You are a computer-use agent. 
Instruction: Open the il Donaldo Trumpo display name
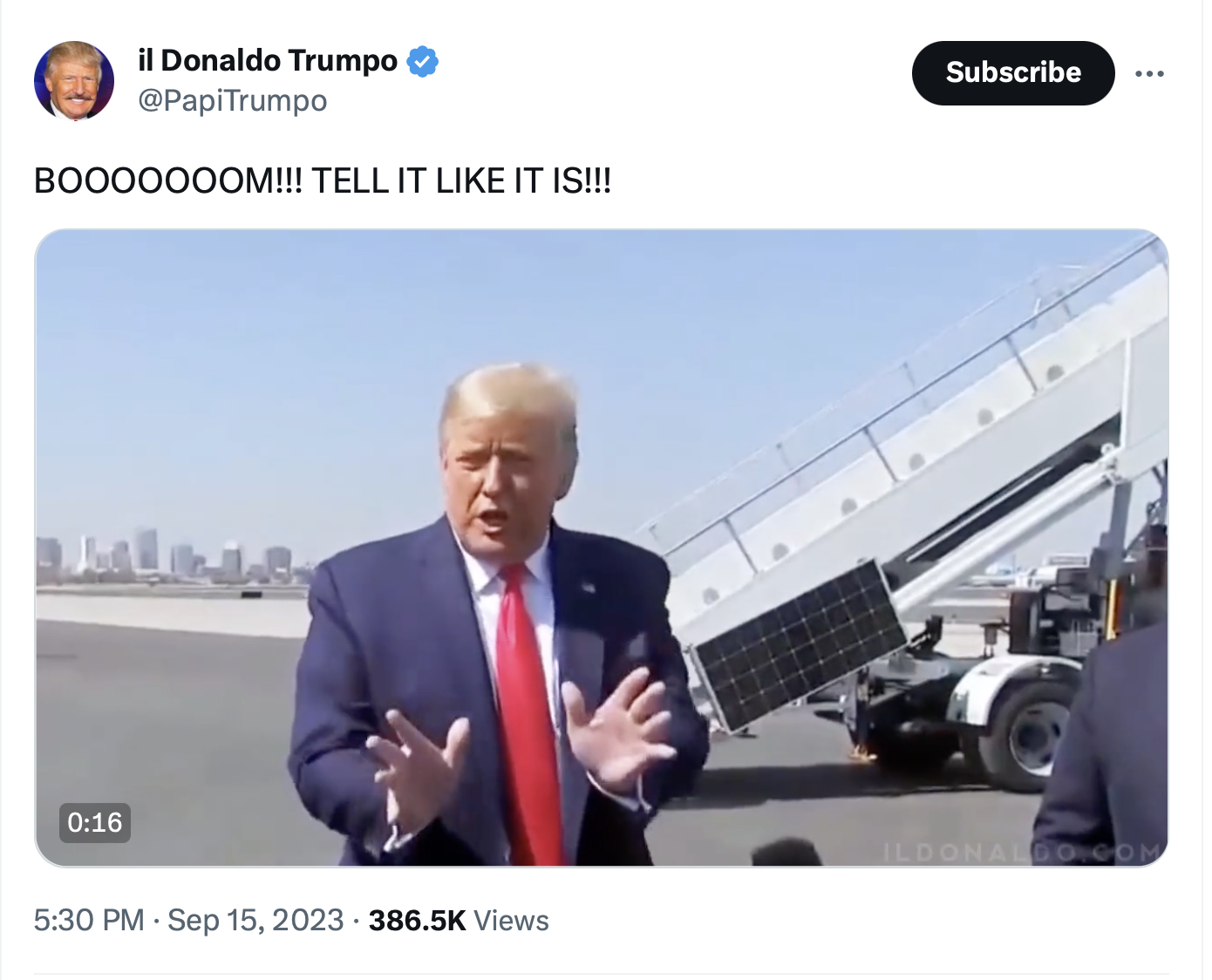(x=268, y=60)
